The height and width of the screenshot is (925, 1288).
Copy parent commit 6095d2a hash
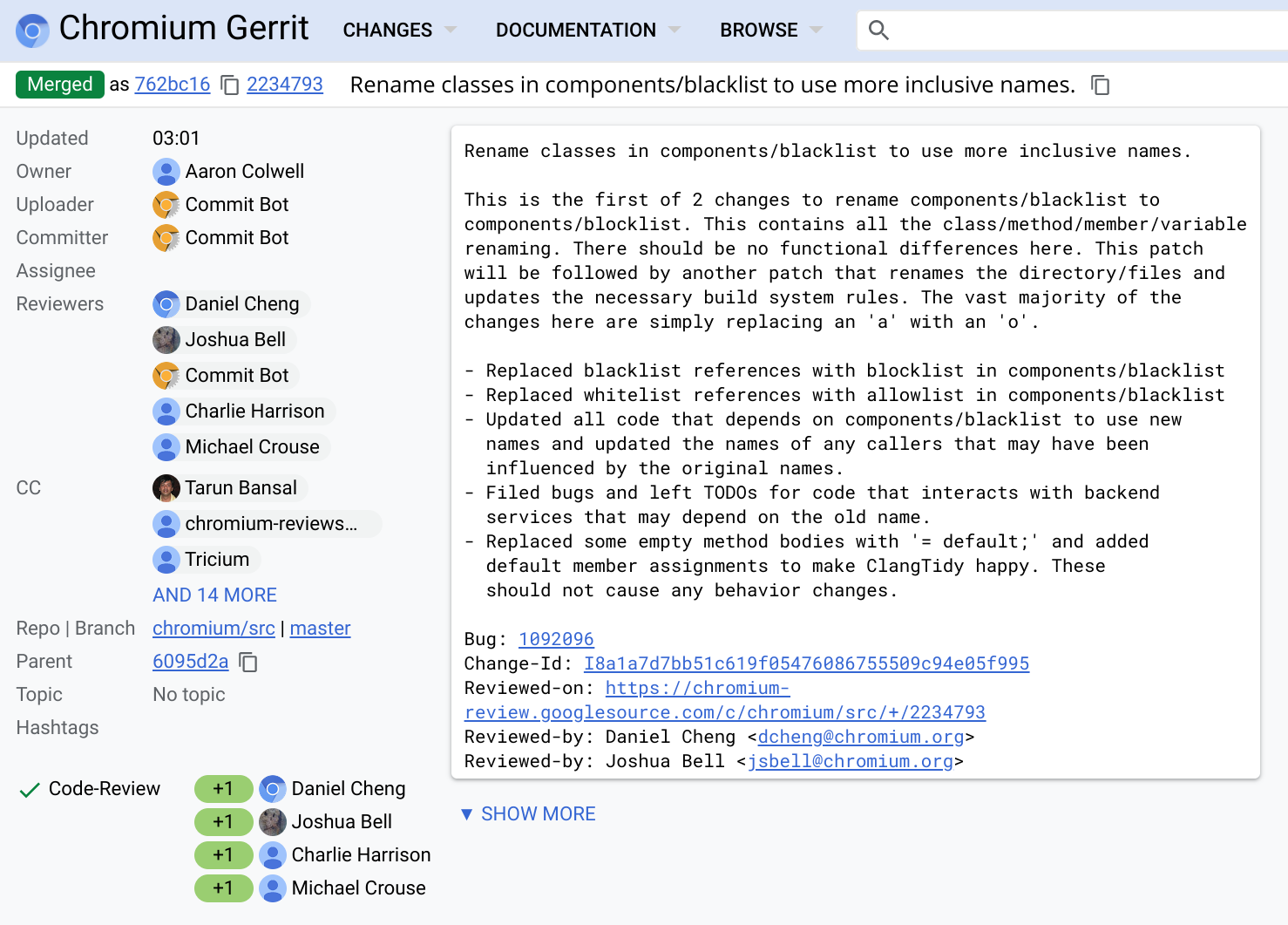pyautogui.click(x=248, y=663)
